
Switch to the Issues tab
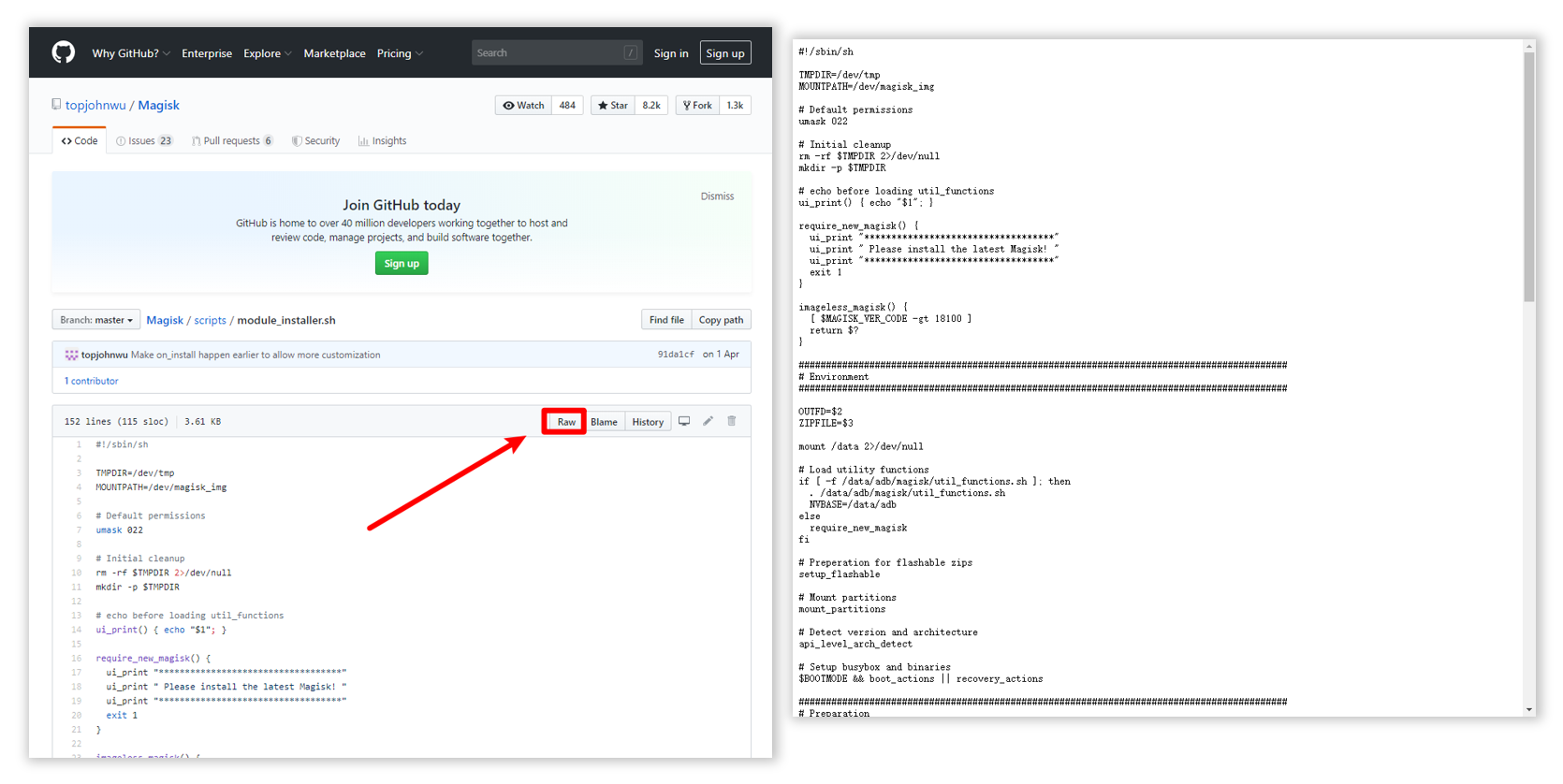(x=144, y=140)
